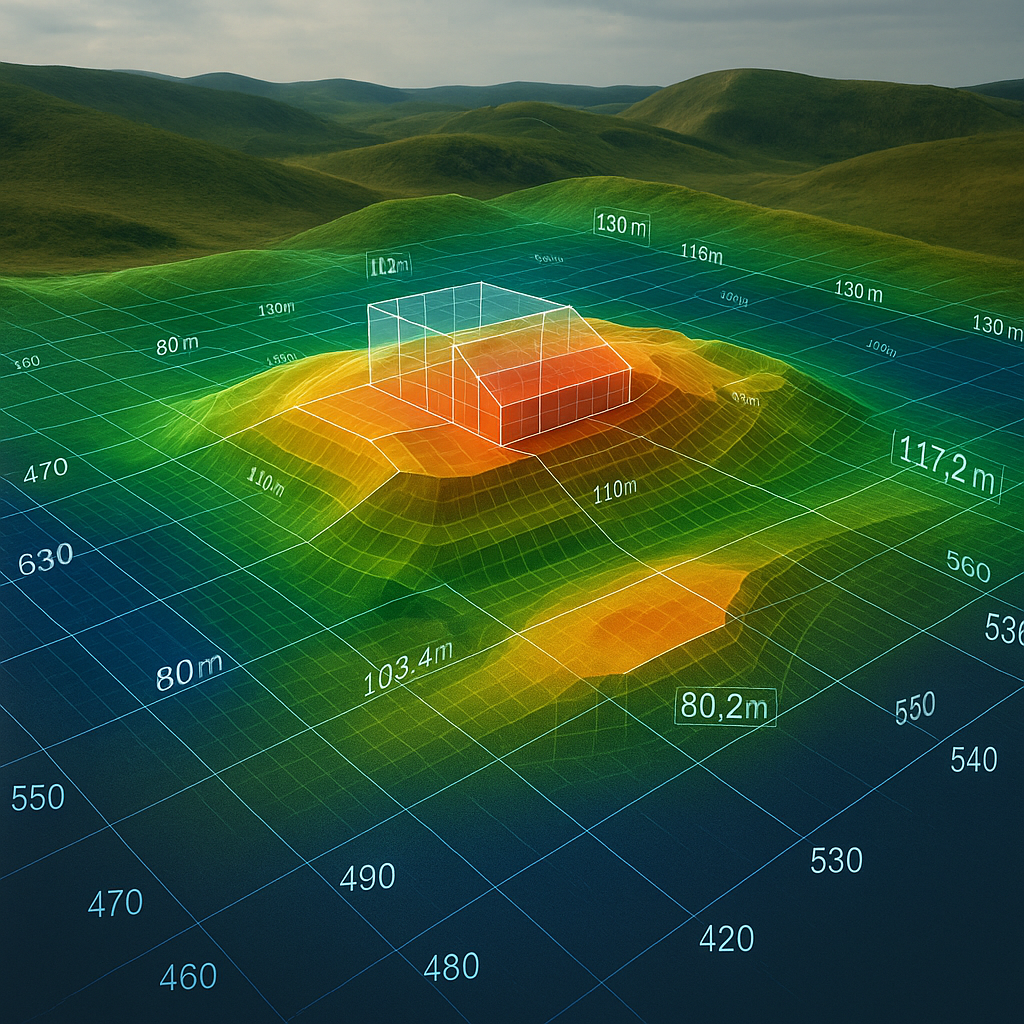Click the 630 grid coordinate label
Viewport: 1024px width, 1024px height.
tap(45, 560)
